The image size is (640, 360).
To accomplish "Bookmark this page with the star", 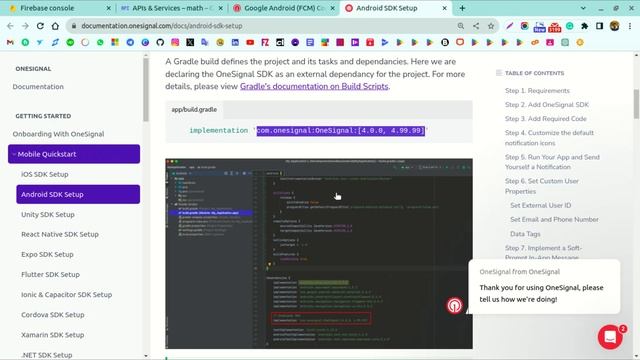I will (x=491, y=26).
